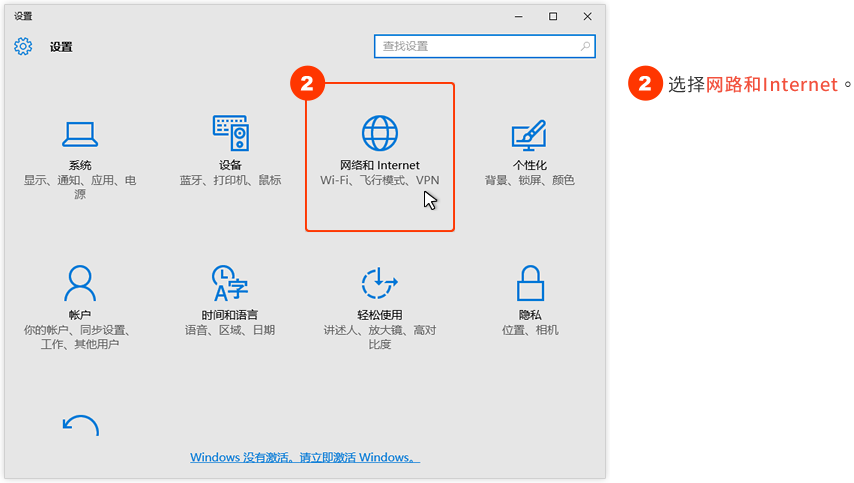Image resolution: width=854 pixels, height=483 pixels.
Task: Click the 轻松使用 label text
Action: (x=380, y=315)
